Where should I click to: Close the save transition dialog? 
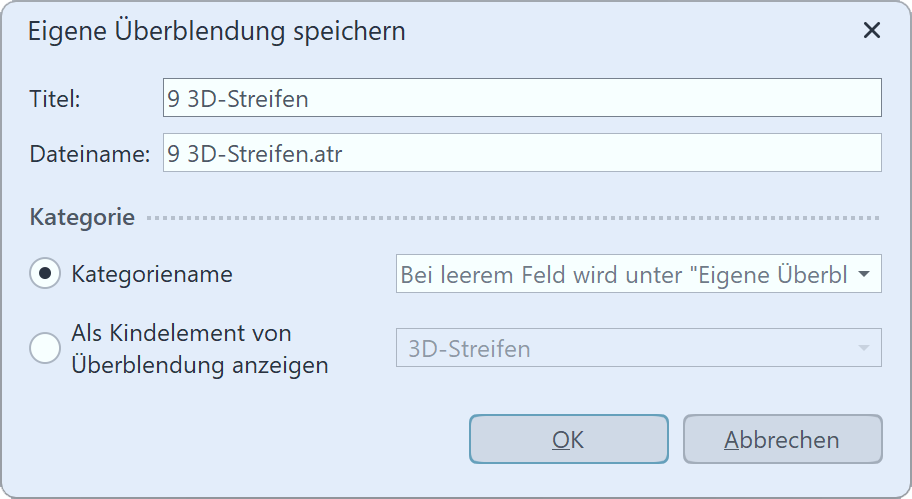[872, 31]
